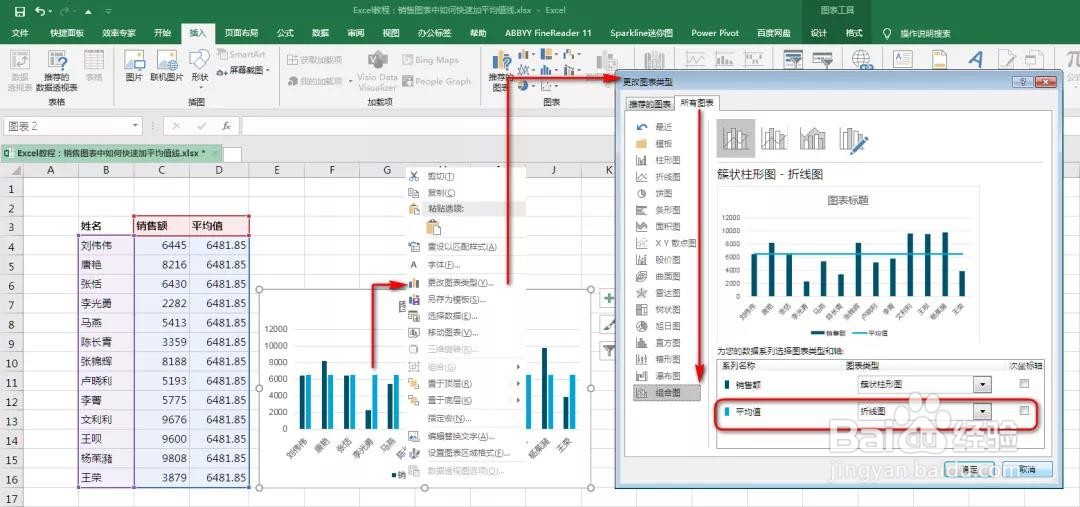Click cell containing 刘伟伟
Image resolution: width=1080 pixels, height=507 pixels.
click(x=106, y=245)
